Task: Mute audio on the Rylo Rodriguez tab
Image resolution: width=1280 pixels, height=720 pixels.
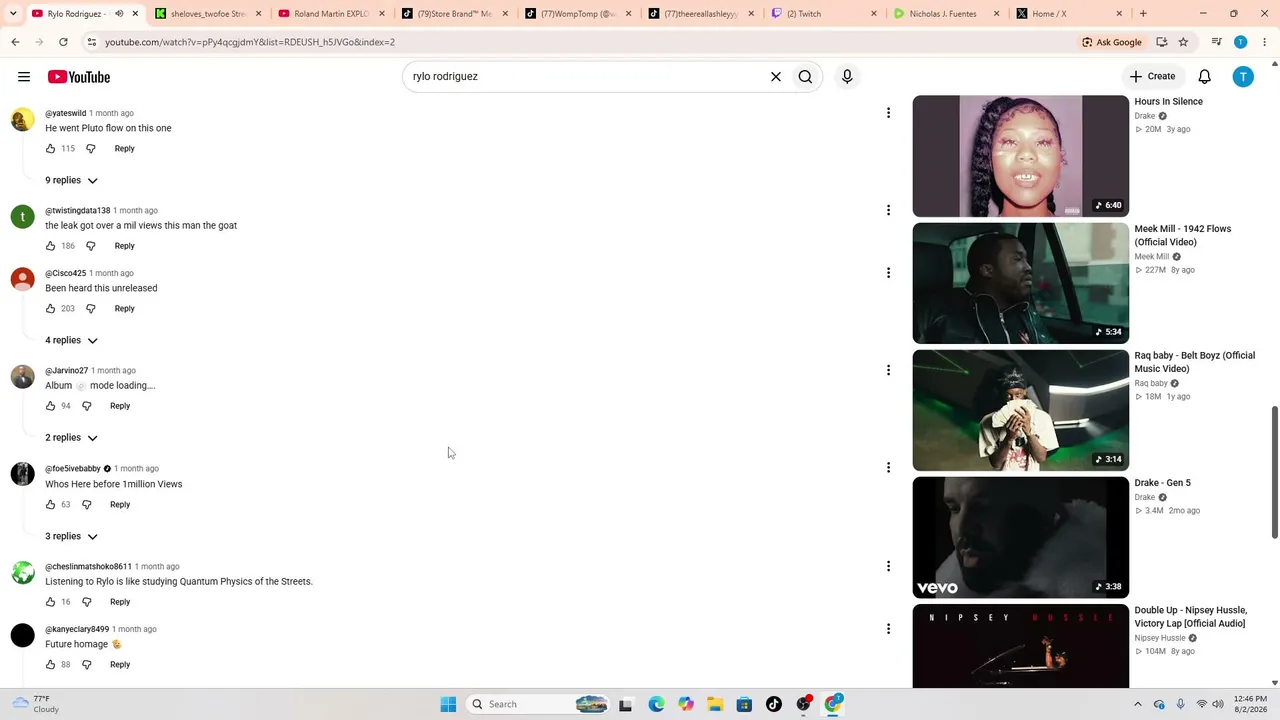Action: click(119, 14)
